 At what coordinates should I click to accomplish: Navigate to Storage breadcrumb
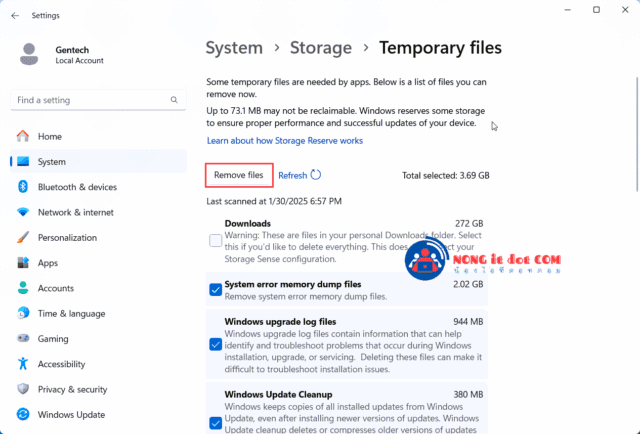(x=321, y=48)
